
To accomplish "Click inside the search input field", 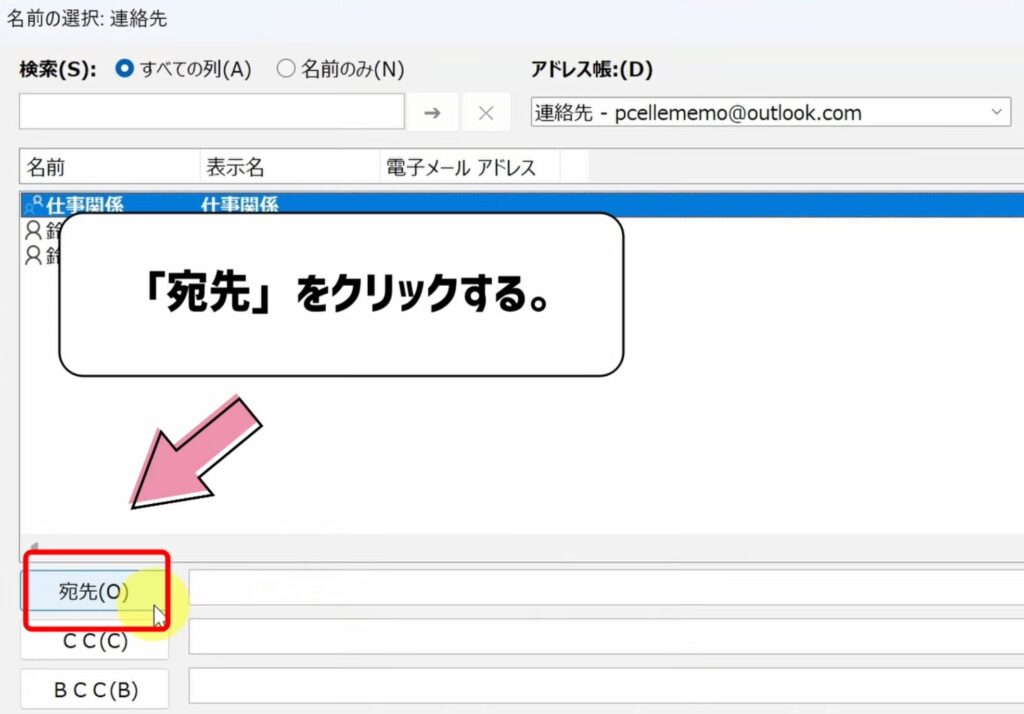I will [210, 112].
